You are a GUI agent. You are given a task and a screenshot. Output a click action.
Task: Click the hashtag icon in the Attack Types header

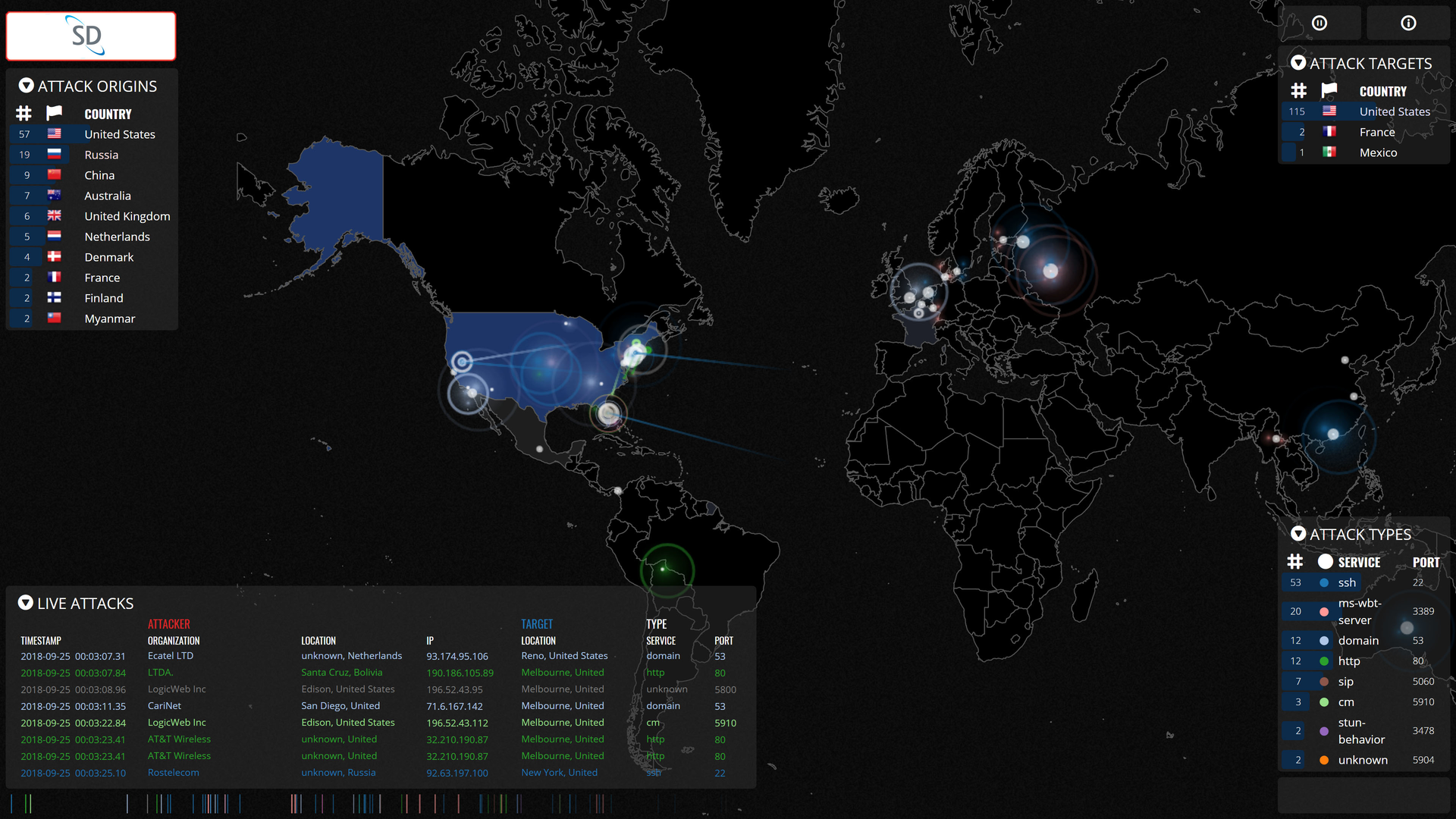click(1296, 562)
